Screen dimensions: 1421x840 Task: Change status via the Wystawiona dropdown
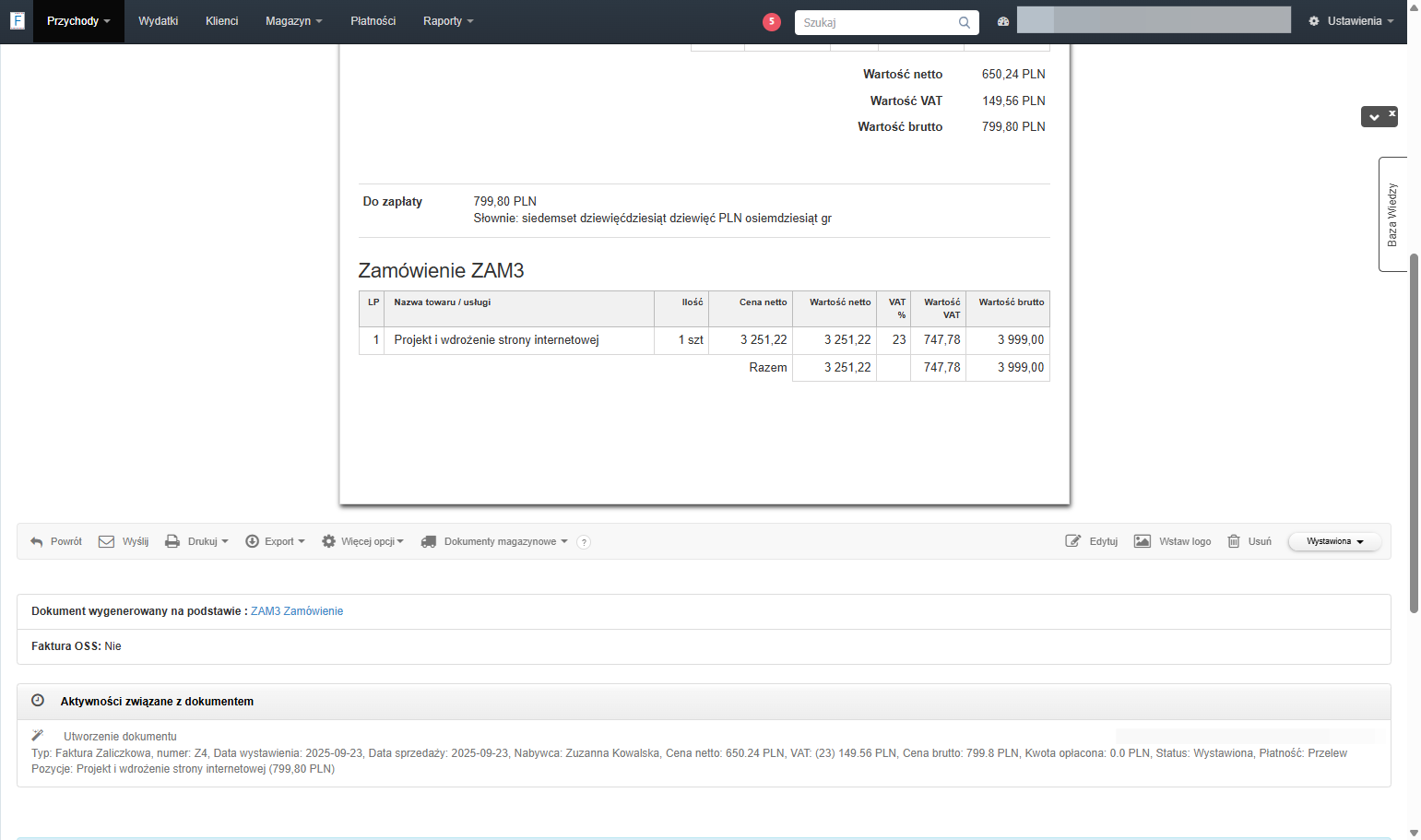pos(1334,541)
